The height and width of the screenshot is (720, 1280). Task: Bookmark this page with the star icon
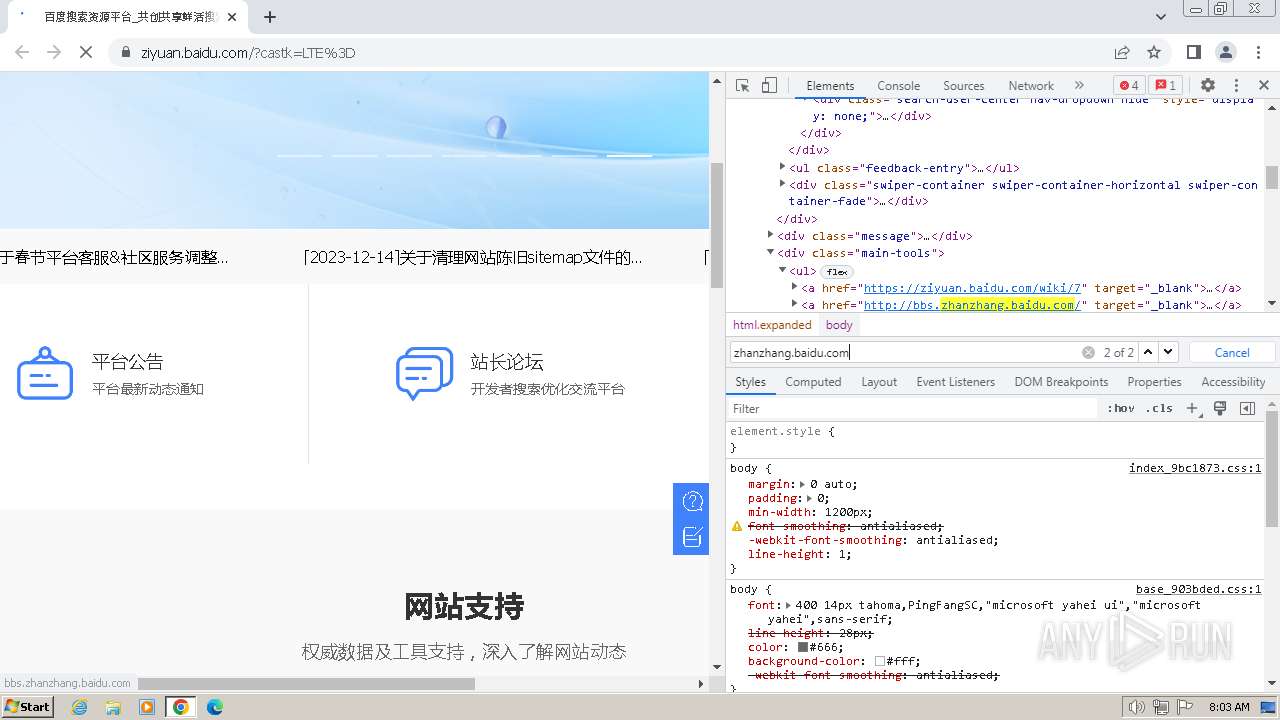coord(1154,52)
